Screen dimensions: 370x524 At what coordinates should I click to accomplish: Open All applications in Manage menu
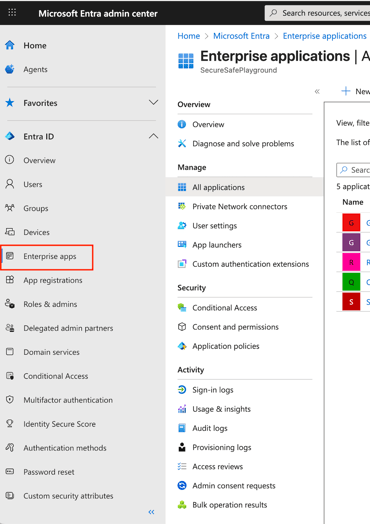[244, 187]
